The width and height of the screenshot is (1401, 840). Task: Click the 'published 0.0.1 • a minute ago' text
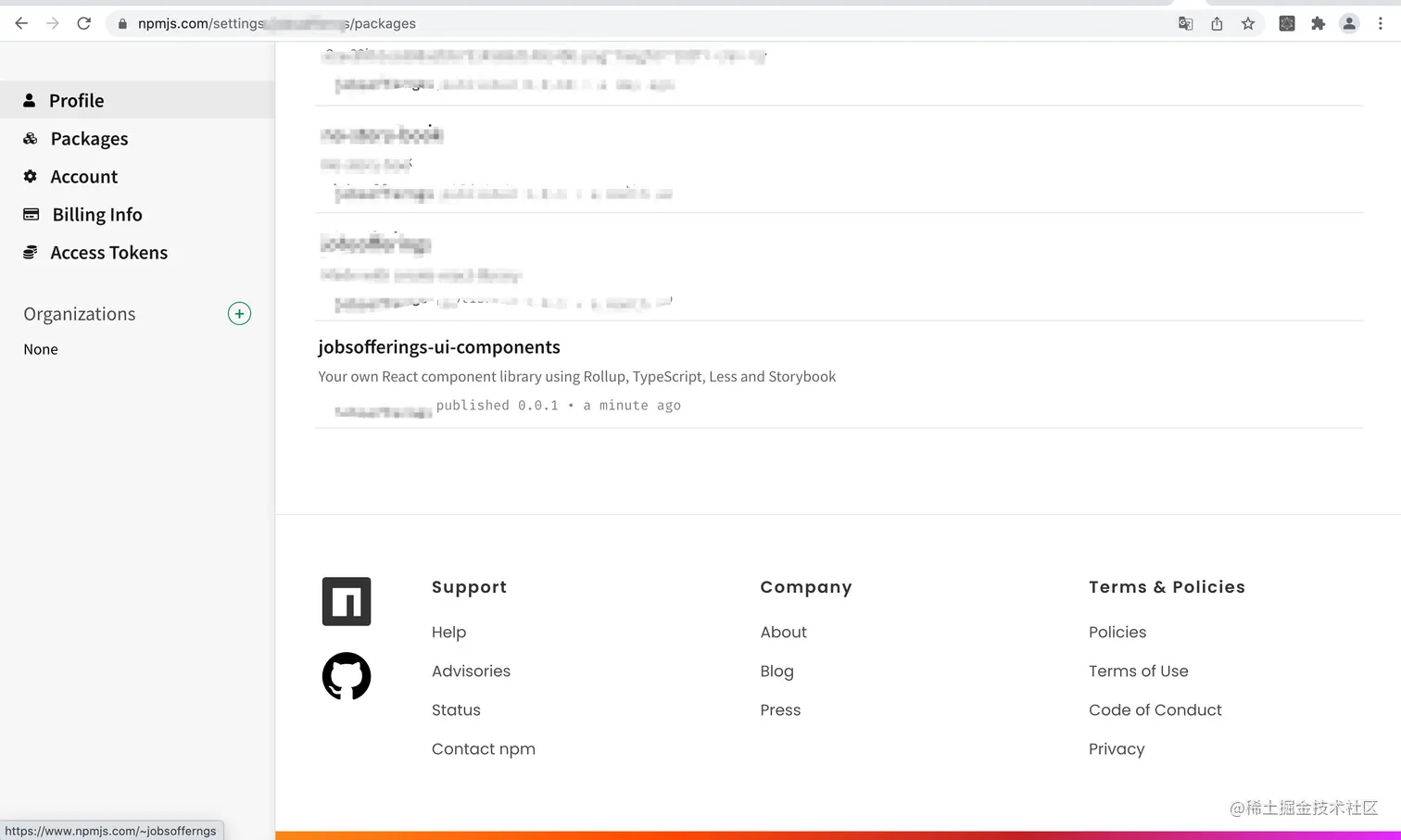tap(559, 406)
